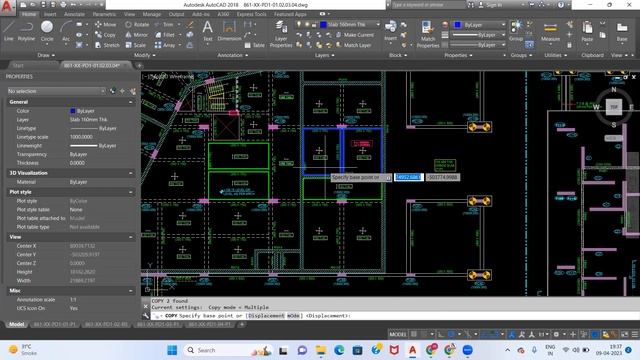
Task: Click Make Current layer button
Action: pos(354,35)
